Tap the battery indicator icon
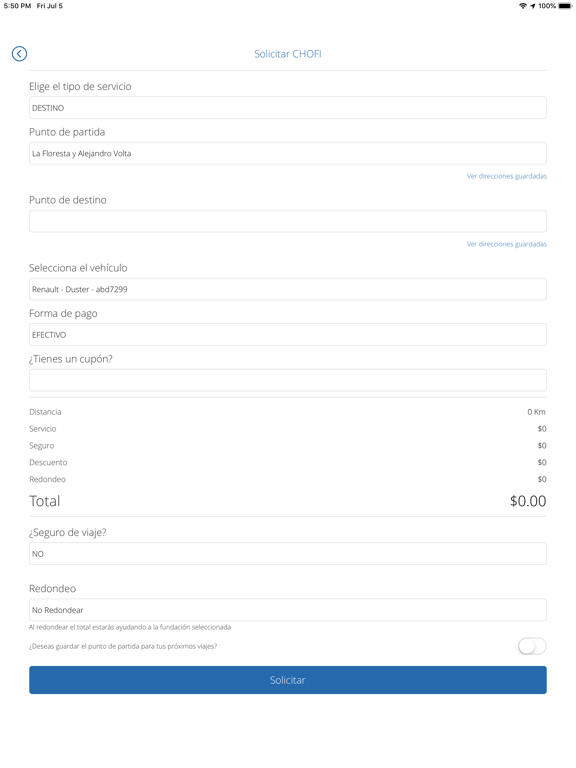This screenshot has width=576, height=768. click(x=564, y=6)
